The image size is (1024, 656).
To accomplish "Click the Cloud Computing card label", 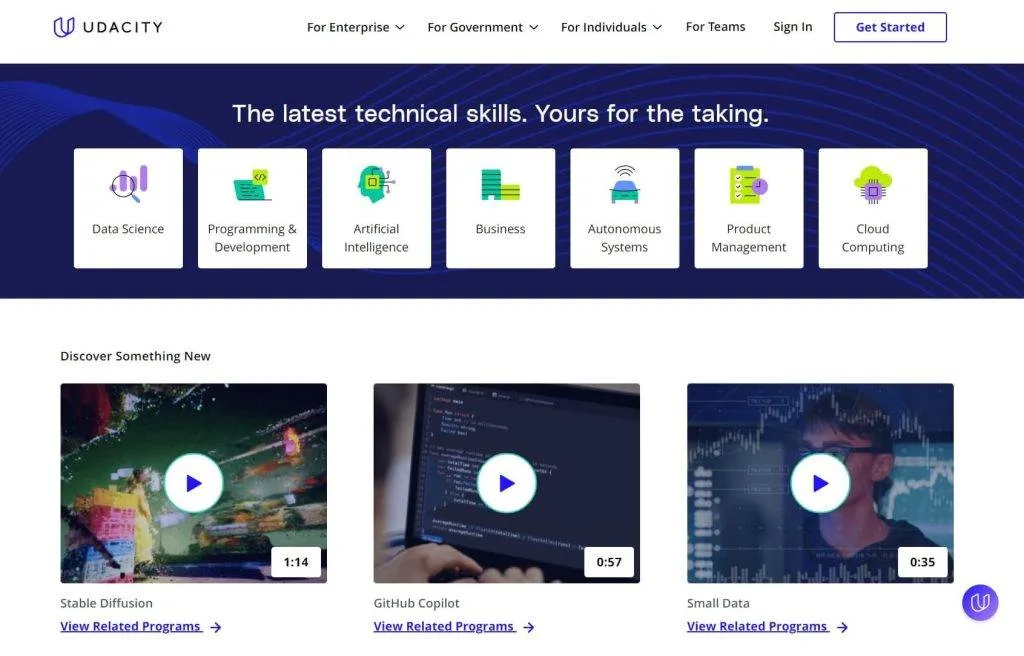I will point(872,238).
